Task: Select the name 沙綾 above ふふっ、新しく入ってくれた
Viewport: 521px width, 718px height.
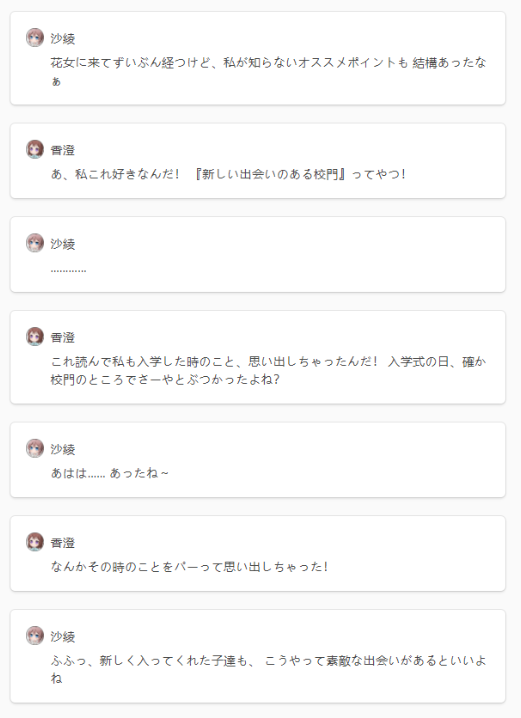Action: click(x=63, y=636)
